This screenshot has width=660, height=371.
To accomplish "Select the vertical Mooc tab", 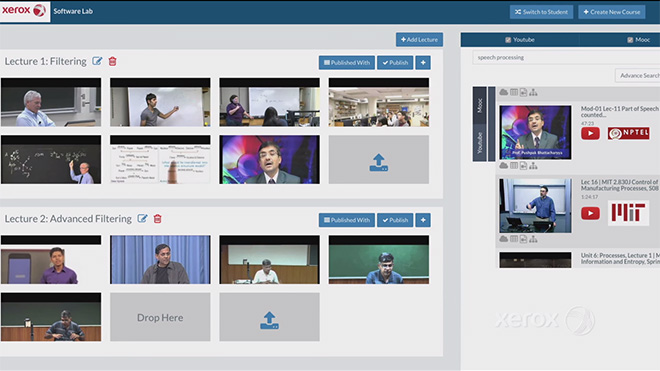I will pyautogui.click(x=479, y=105).
